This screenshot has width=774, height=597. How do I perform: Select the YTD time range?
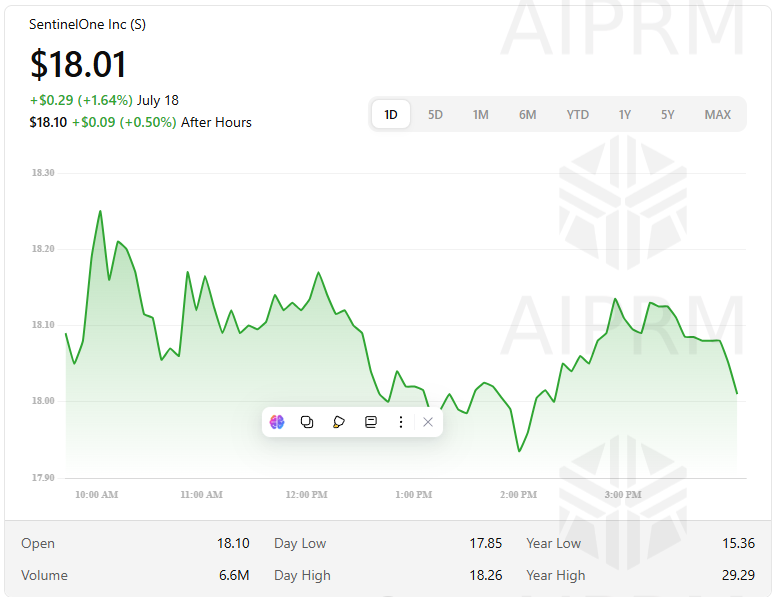[x=577, y=115]
